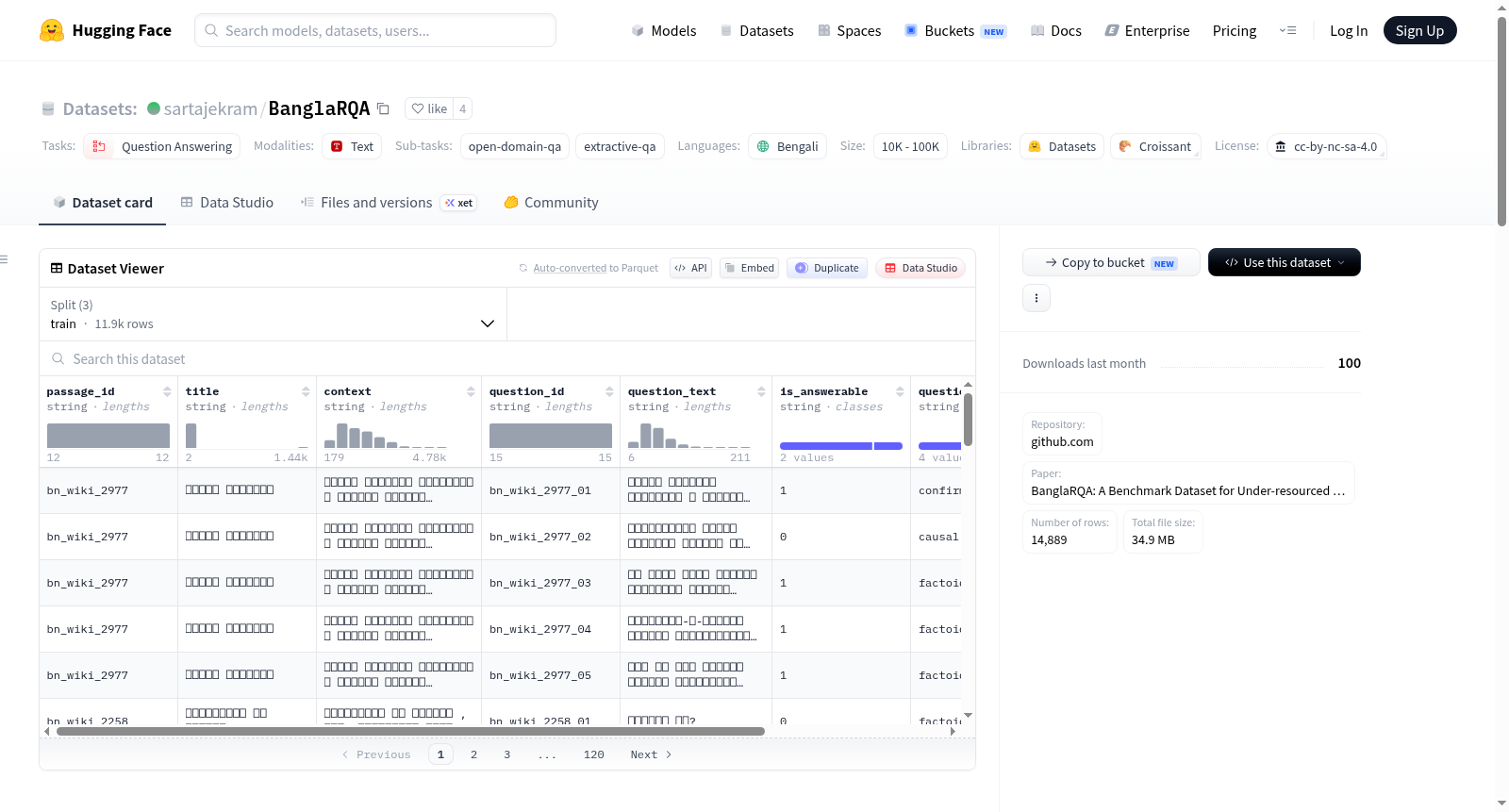Open the Docs nav item
This screenshot has height=812, width=1509.
[1056, 30]
